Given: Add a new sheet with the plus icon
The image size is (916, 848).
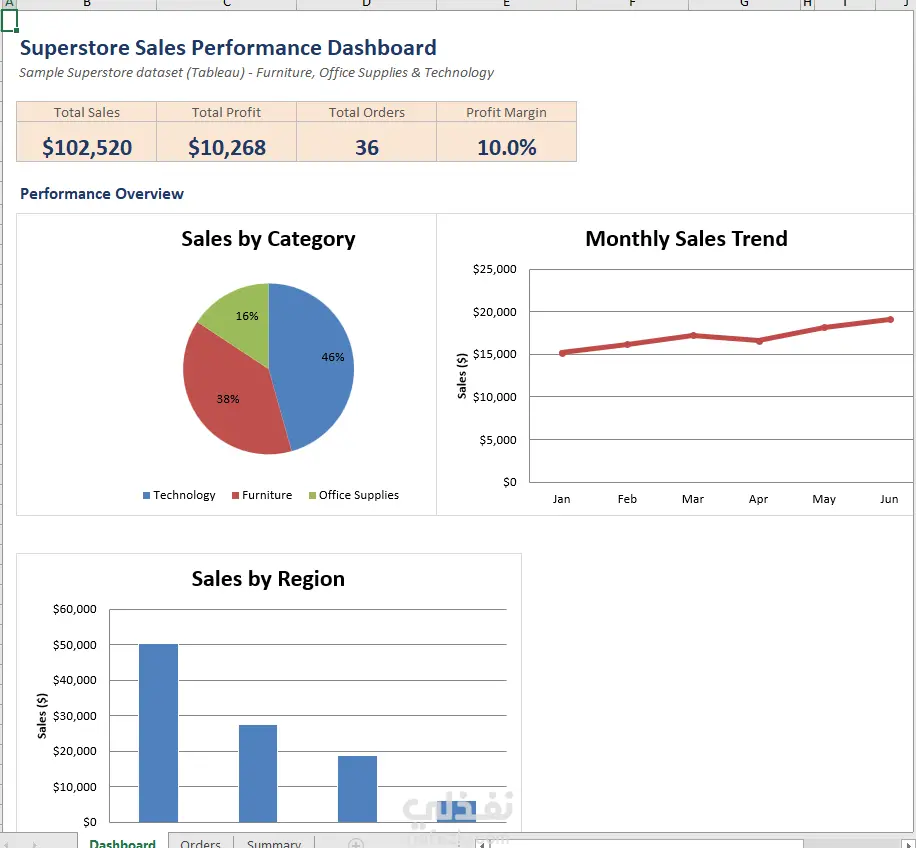Looking at the screenshot, I should 356,843.
